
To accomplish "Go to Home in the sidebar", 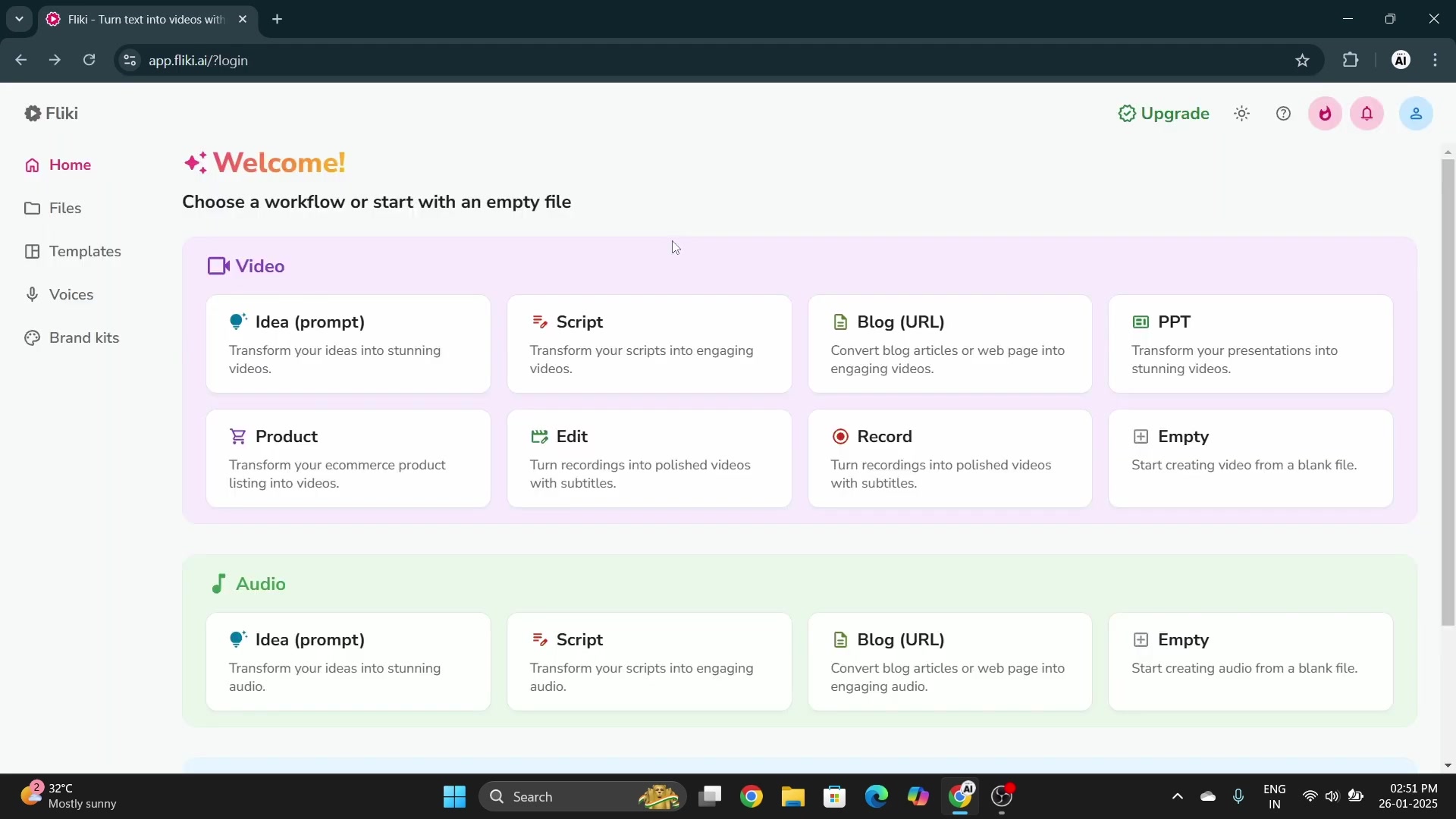I will point(58,165).
